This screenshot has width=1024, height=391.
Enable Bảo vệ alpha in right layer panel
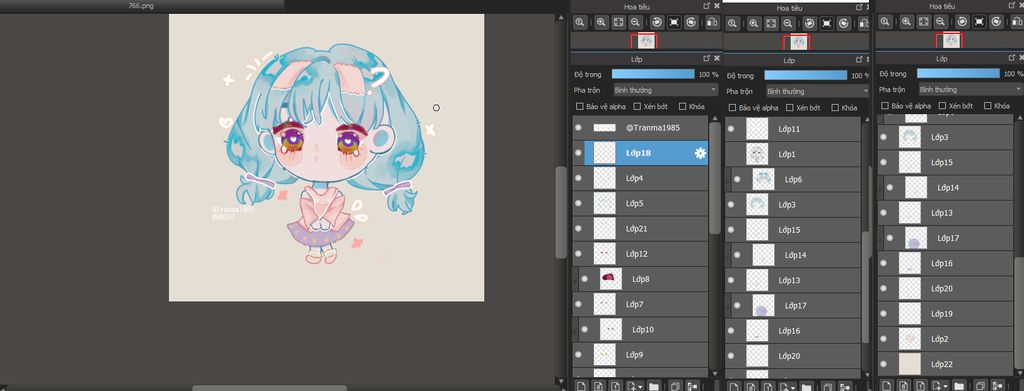click(885, 106)
